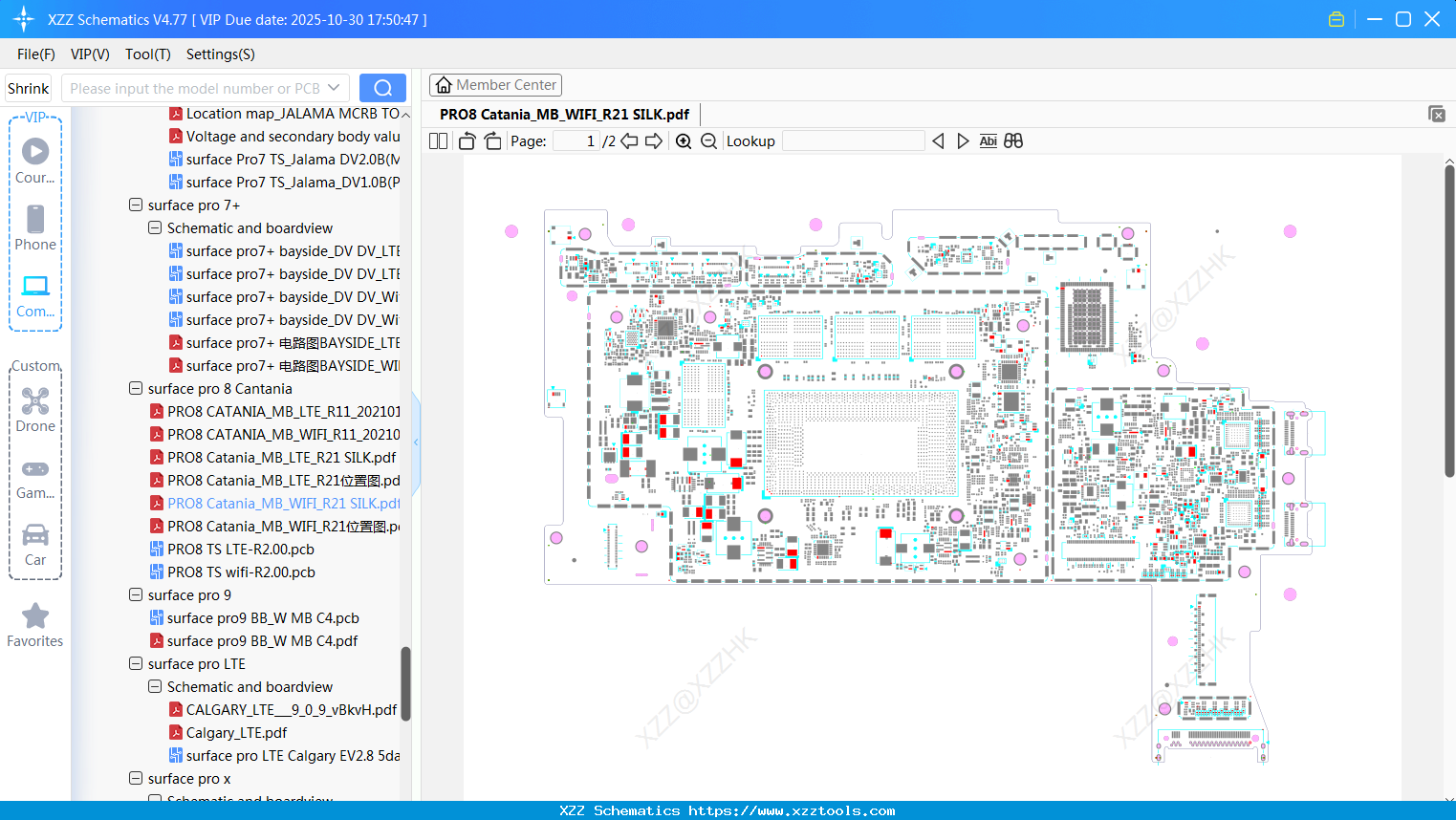Screen dimensions: 1456x820
Task: Zoom in on the PDF
Action: 684,141
